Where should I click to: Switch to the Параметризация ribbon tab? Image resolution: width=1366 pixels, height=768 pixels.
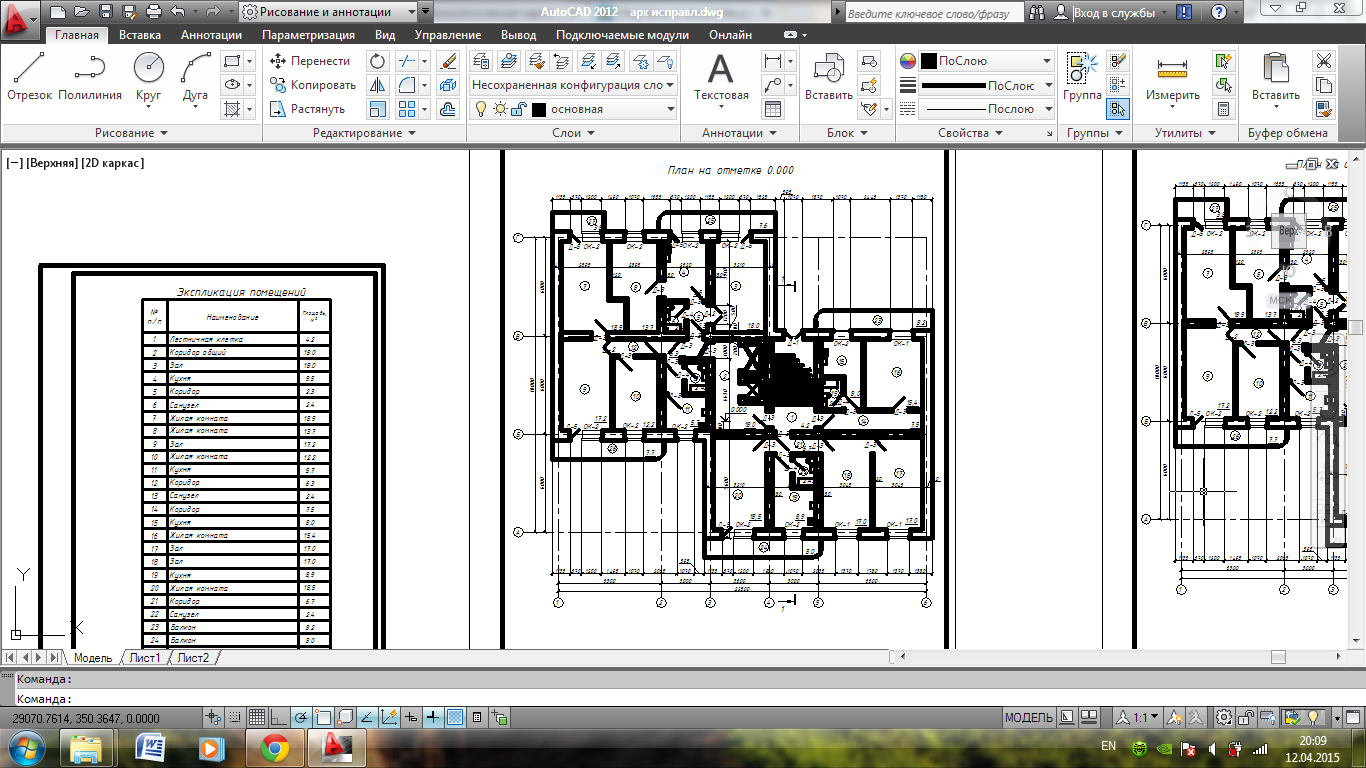[x=308, y=35]
